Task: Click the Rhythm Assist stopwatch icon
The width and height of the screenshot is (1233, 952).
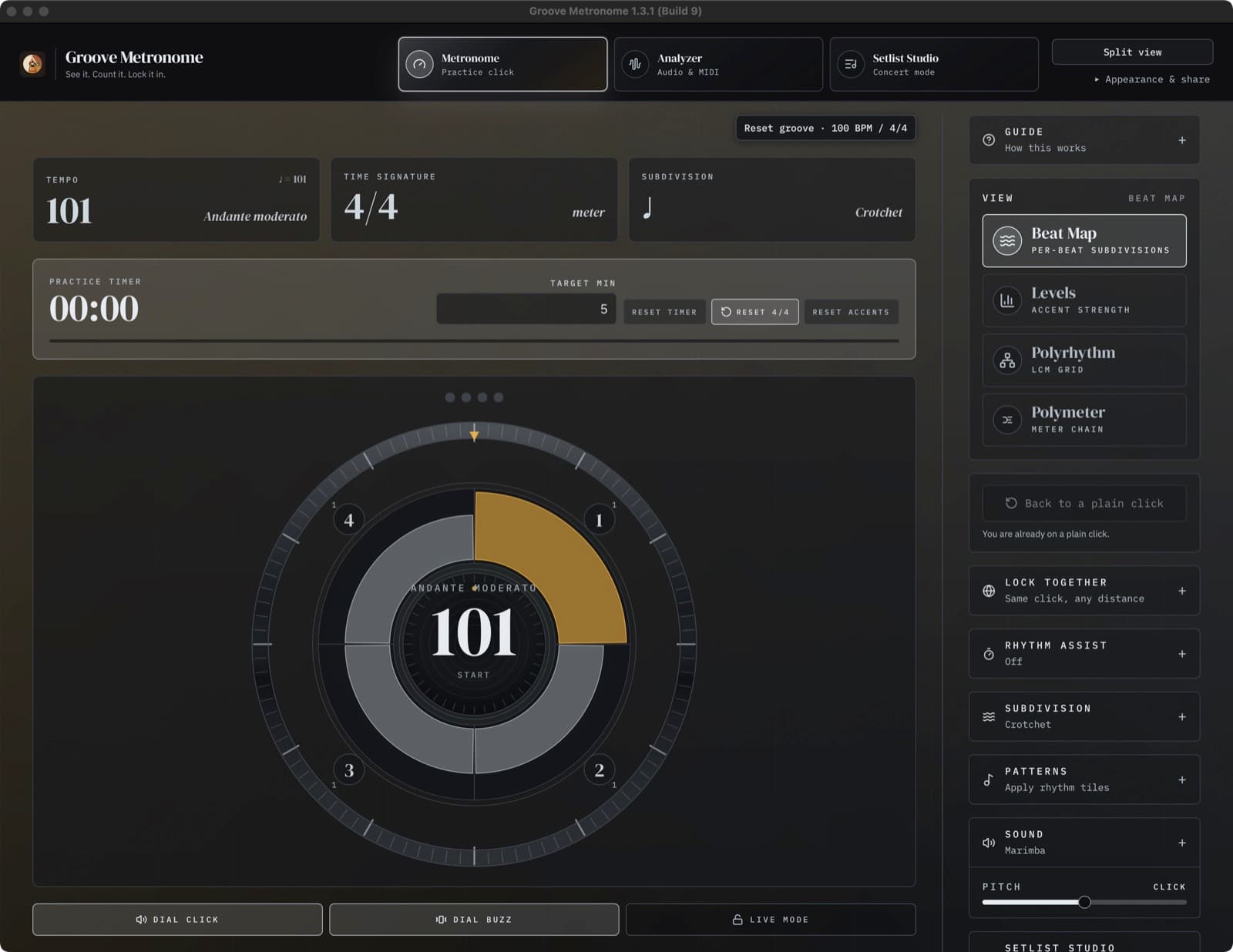Action: [989, 654]
